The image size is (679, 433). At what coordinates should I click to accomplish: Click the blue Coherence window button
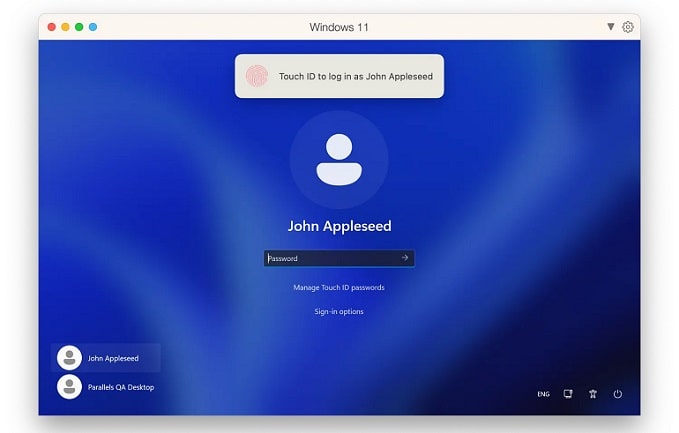pyautogui.click(x=93, y=27)
